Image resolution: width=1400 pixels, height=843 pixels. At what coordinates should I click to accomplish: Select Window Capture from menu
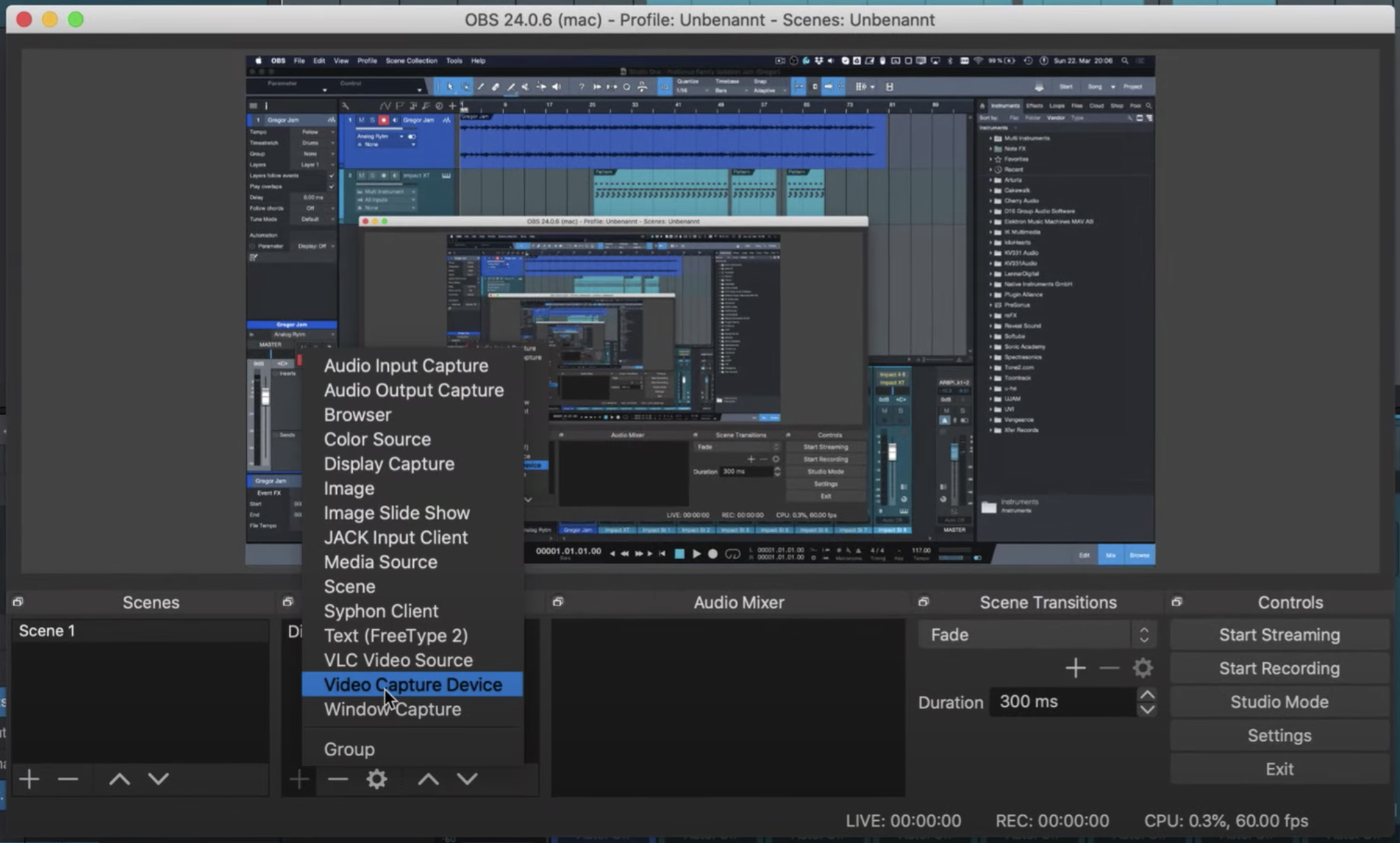[412, 709]
